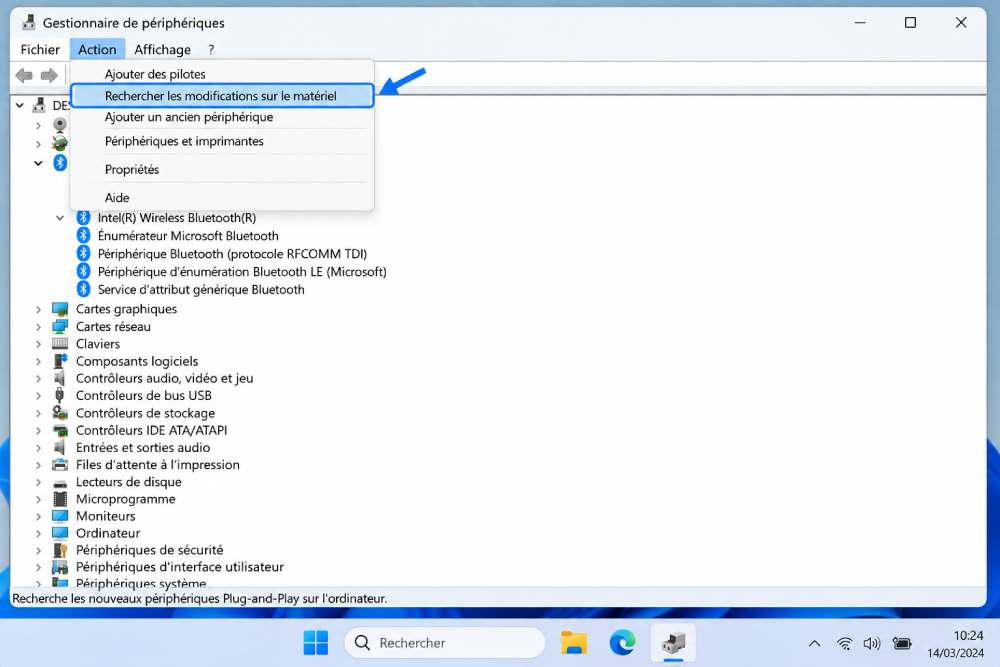Image resolution: width=1000 pixels, height=667 pixels.
Task: Click the Contrôleurs IDE ATA/ATAPI icon
Action: 60,430
